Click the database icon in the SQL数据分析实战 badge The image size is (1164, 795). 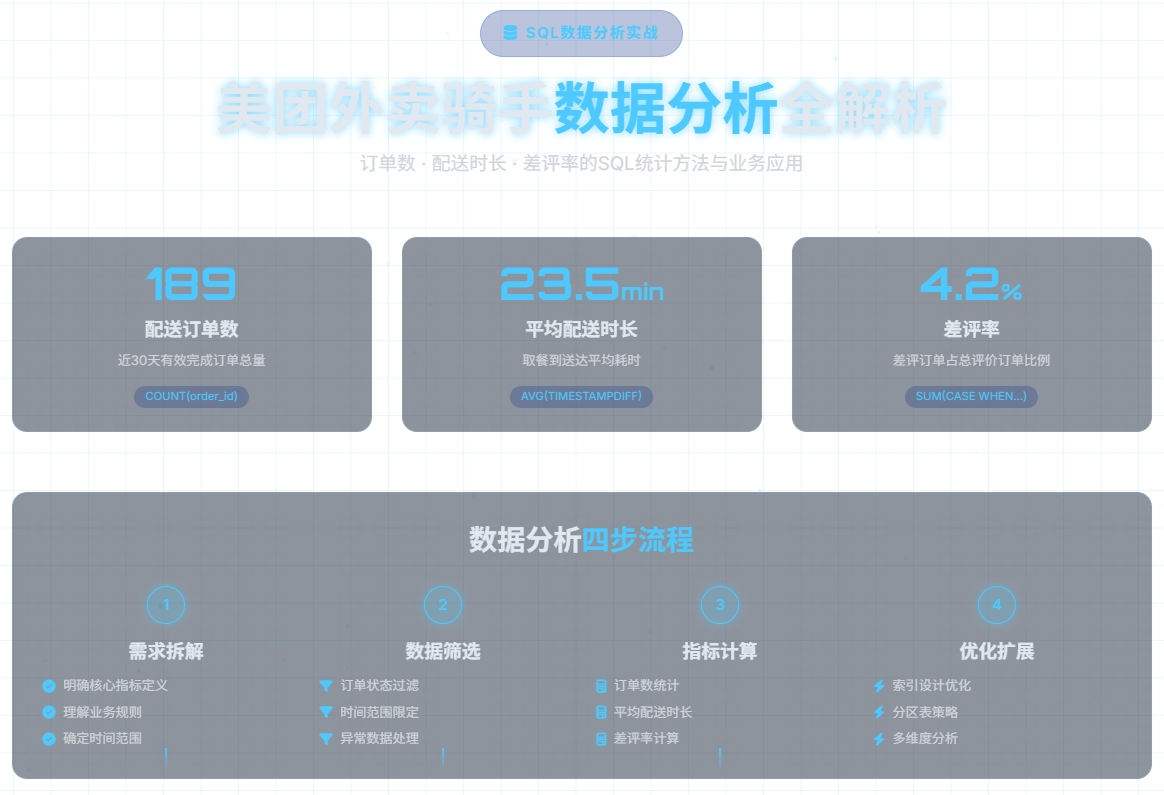tap(510, 33)
